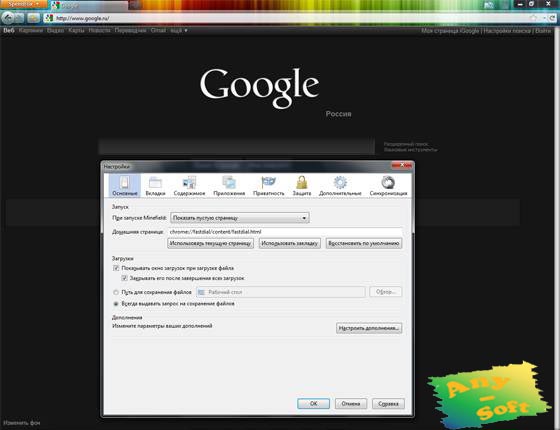560x430 pixels.
Task: Toggle show downloads window checkbox
Action: coord(116,268)
